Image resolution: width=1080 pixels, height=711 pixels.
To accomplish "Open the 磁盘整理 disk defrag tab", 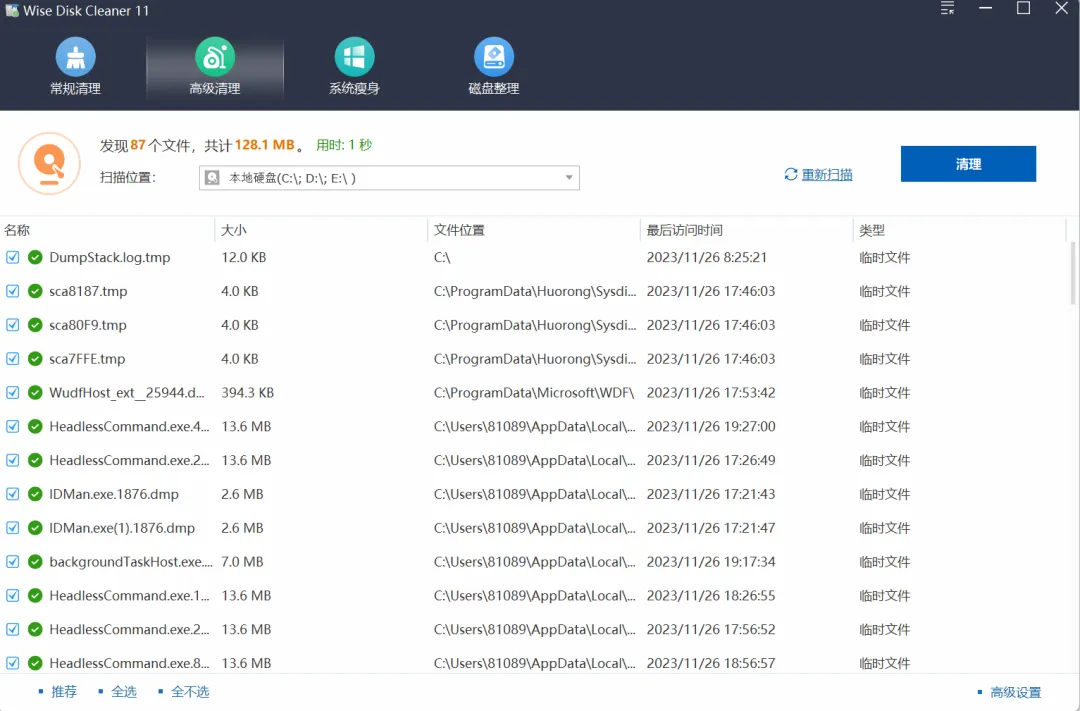I will (x=494, y=68).
